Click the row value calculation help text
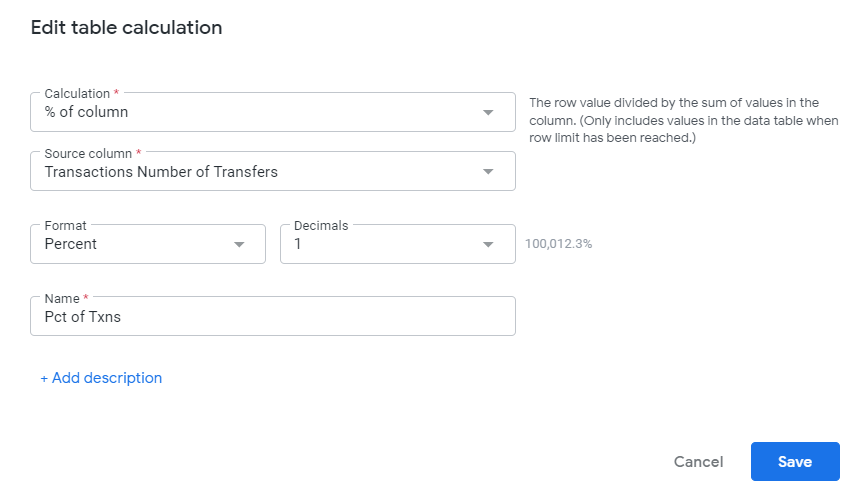The image size is (867, 494). click(x=684, y=120)
